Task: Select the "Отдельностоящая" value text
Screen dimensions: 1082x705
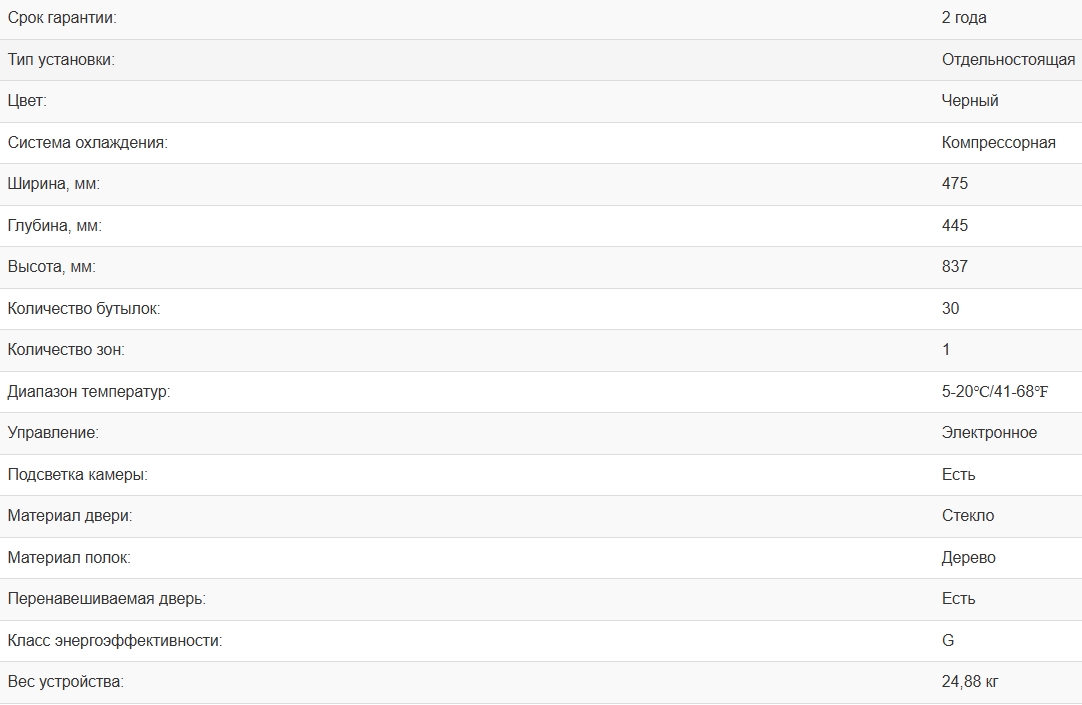Action: click(1008, 60)
